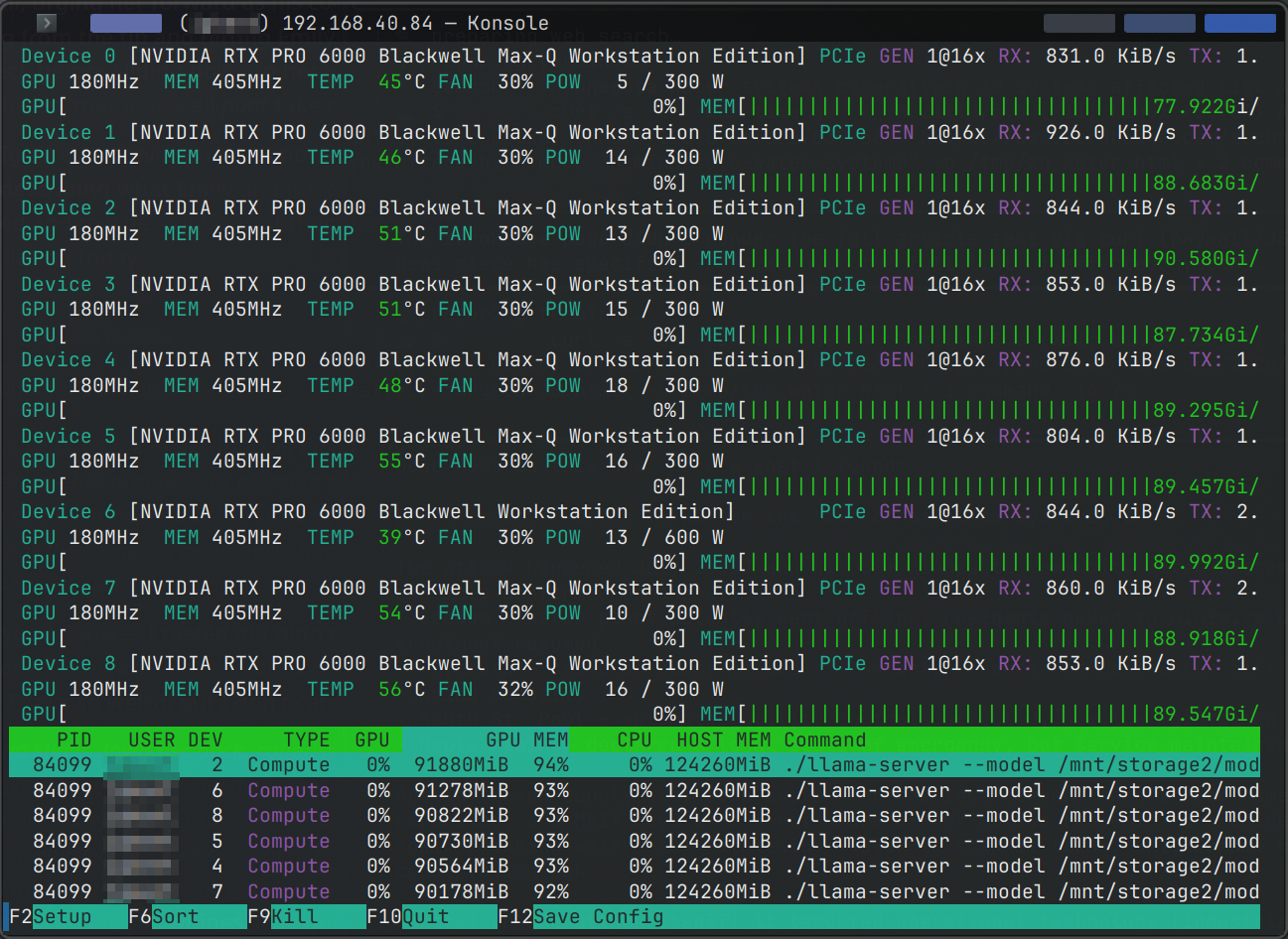The height and width of the screenshot is (939, 1288).
Task: Click the RX value 926.0 KiB/s
Action: click(x=1111, y=133)
